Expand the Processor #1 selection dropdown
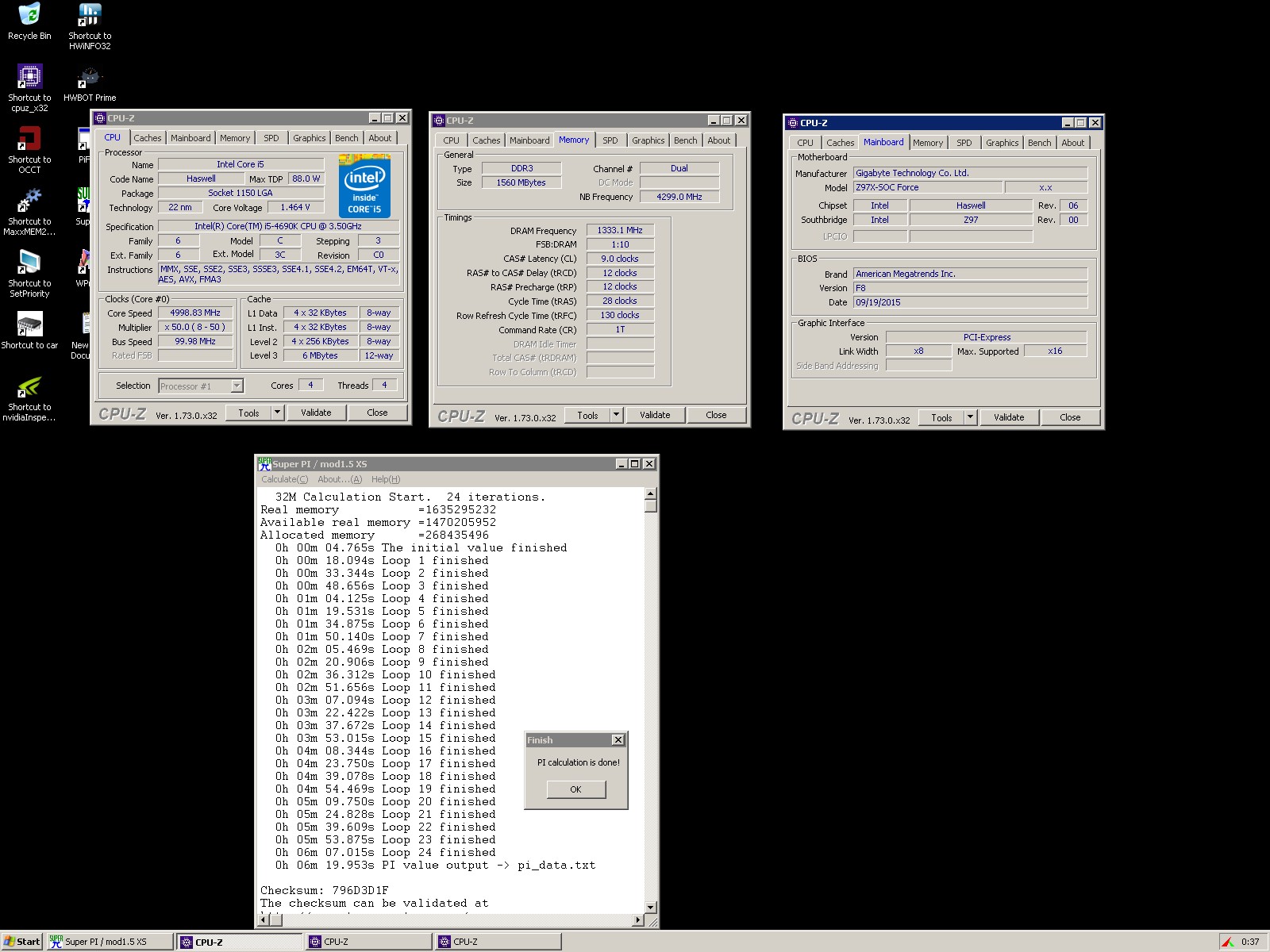The image size is (1270, 952). tap(237, 386)
